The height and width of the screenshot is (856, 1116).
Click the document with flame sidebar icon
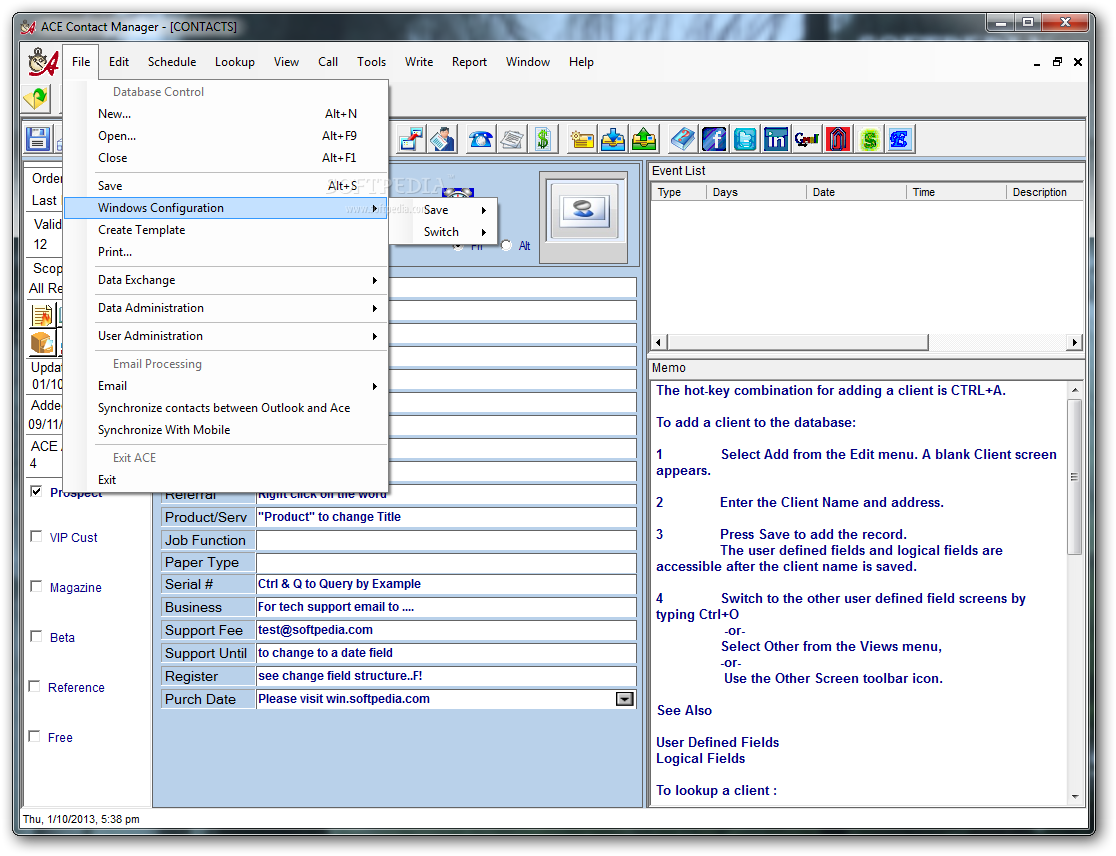(42, 315)
